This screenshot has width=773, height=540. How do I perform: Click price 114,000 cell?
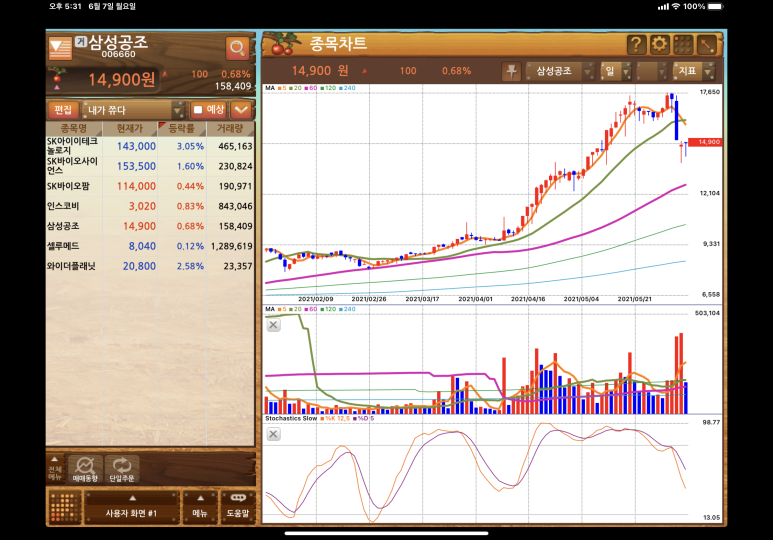click(136, 186)
